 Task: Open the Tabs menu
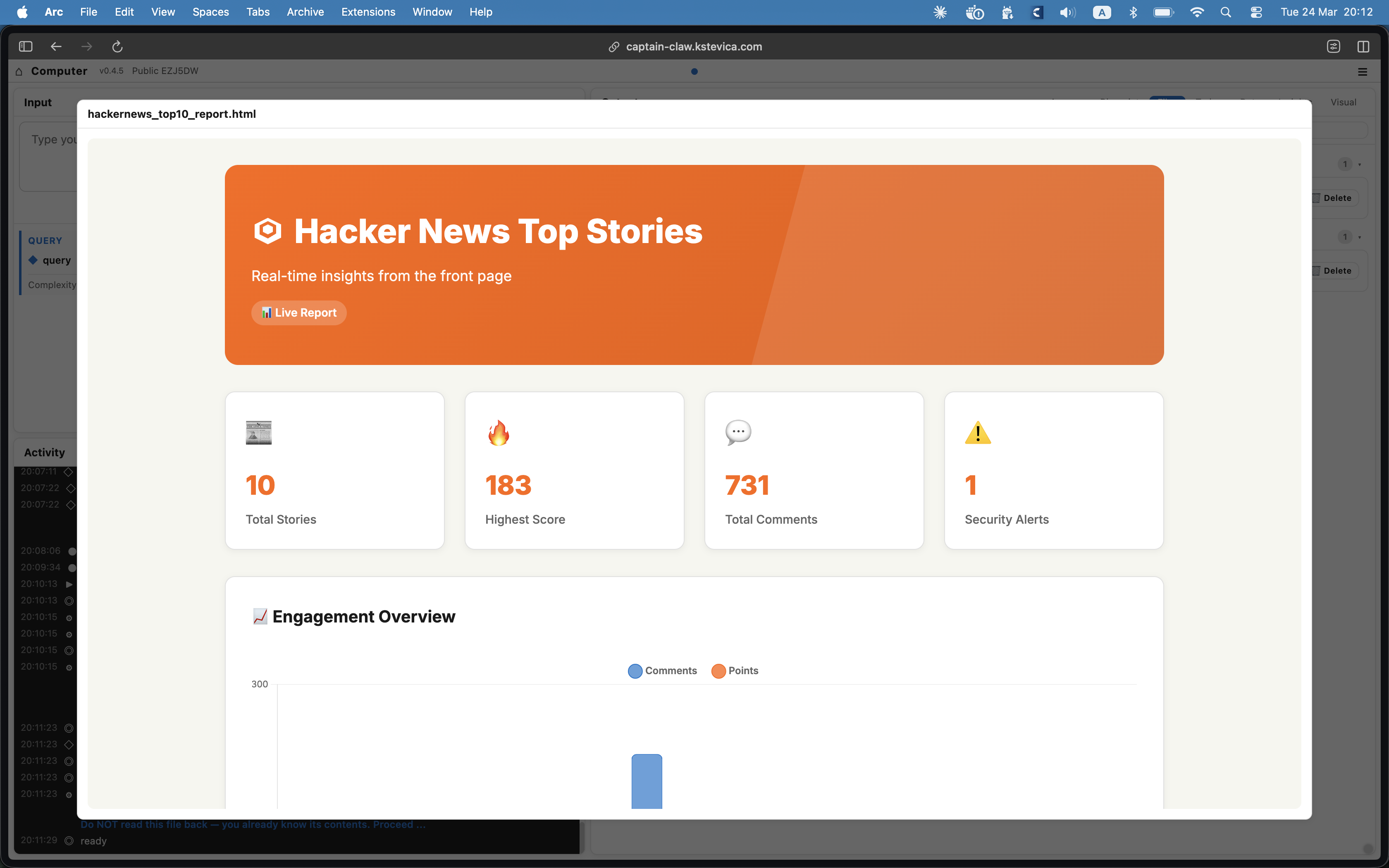tap(258, 12)
